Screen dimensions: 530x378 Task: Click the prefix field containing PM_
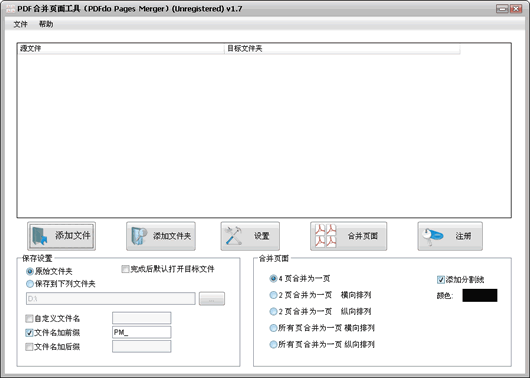tap(142, 332)
